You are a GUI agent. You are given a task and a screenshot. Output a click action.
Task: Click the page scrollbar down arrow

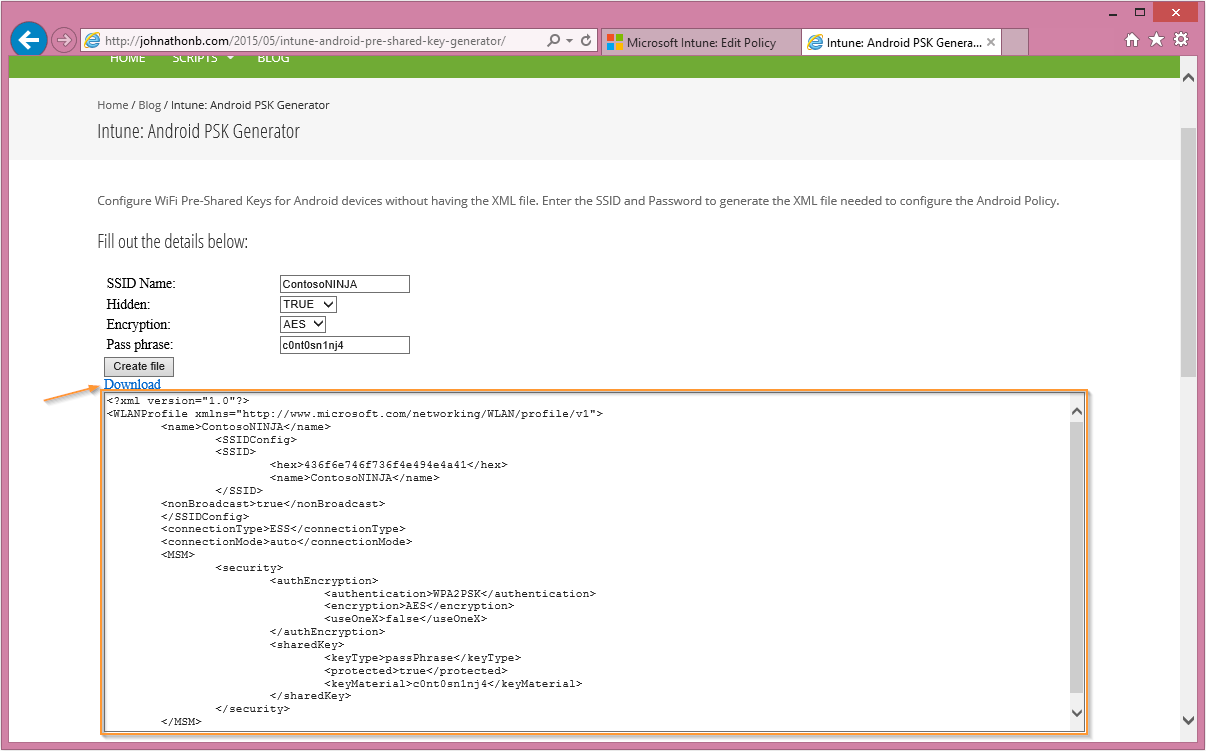tap(1188, 720)
